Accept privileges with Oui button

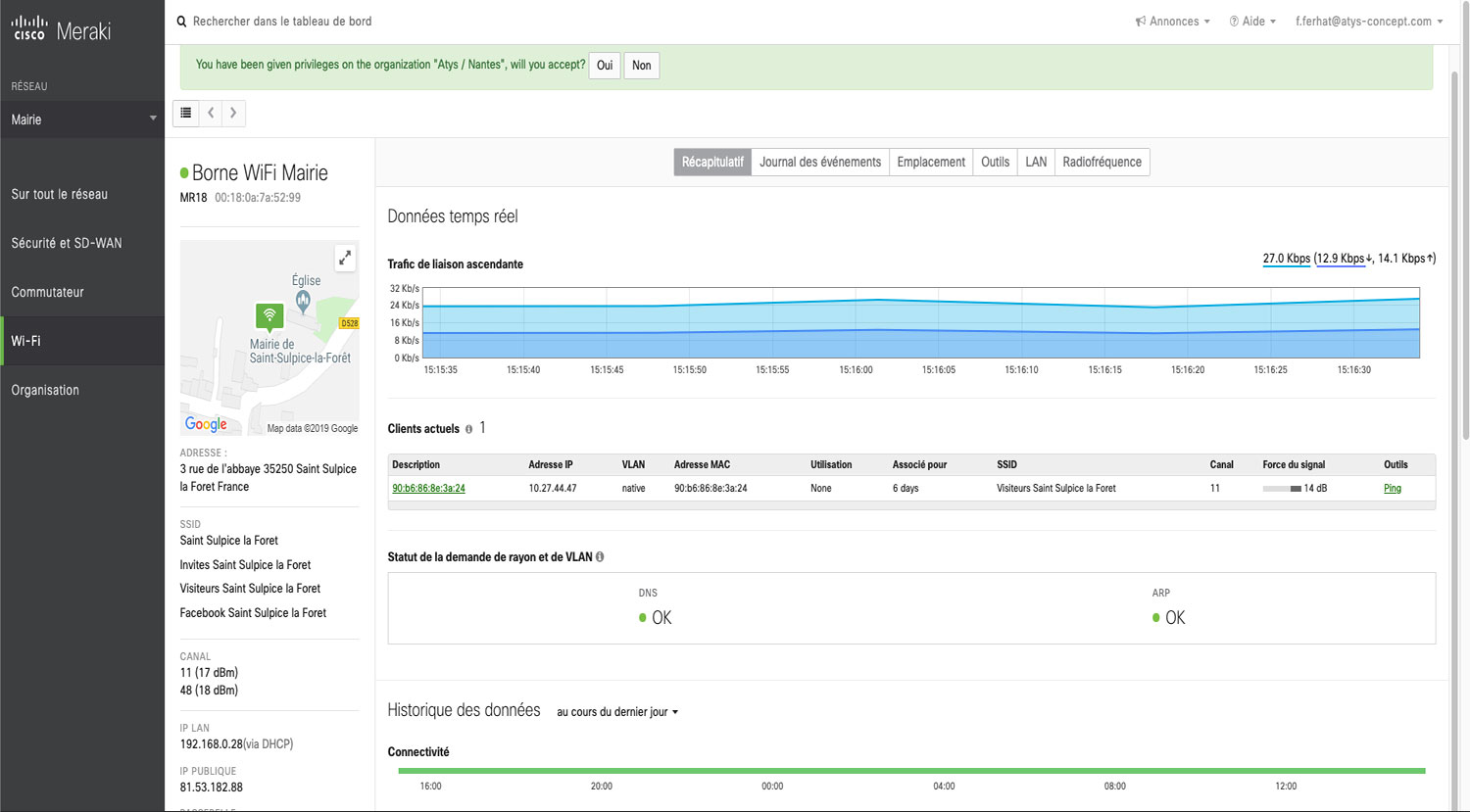pyautogui.click(x=605, y=66)
